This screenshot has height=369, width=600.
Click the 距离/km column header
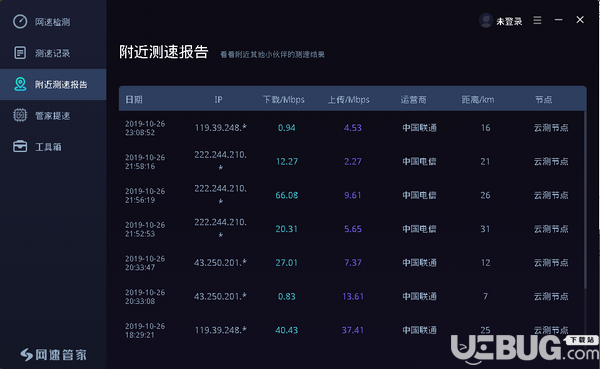(478, 100)
